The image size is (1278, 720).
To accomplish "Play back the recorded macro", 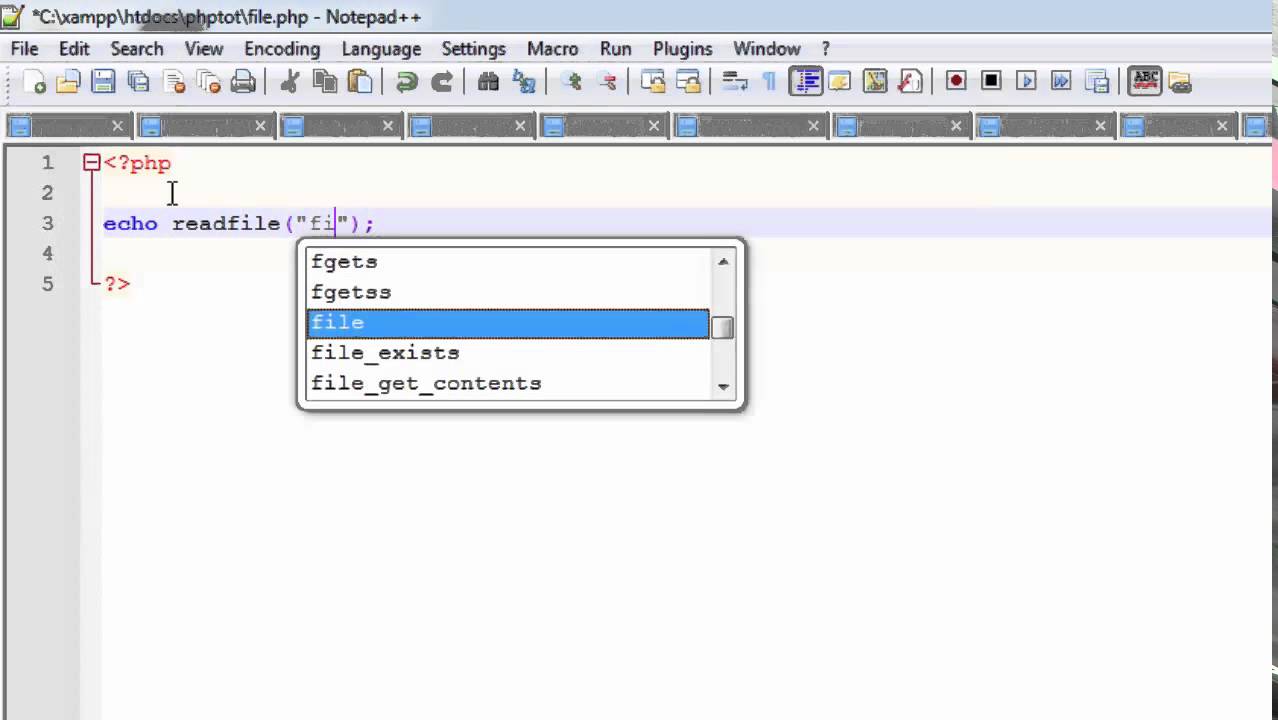I will (1026, 82).
